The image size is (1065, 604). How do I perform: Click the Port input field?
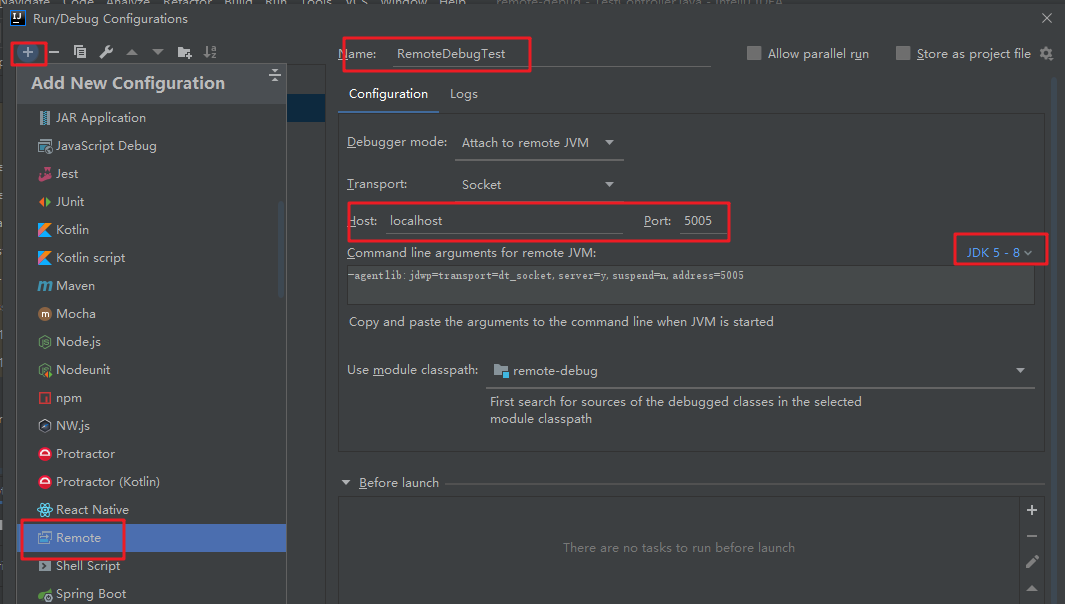pyautogui.click(x=703, y=221)
